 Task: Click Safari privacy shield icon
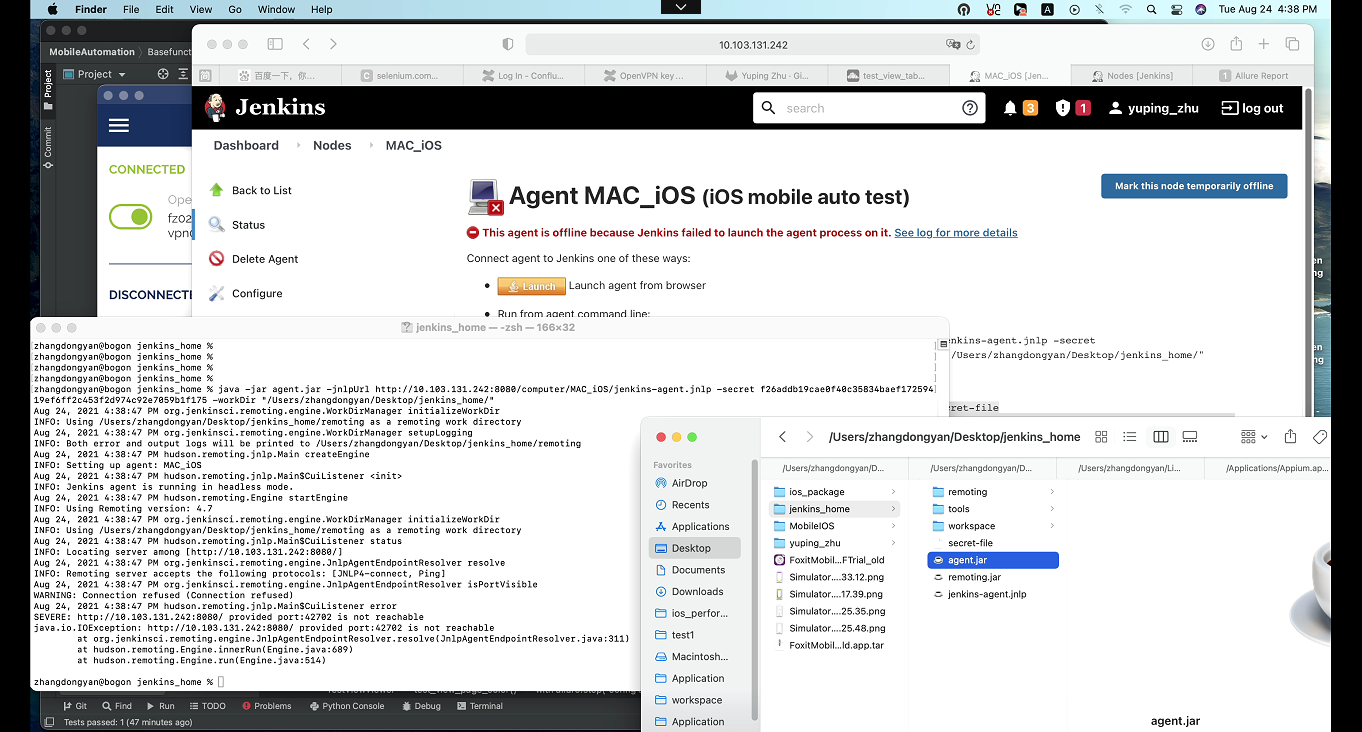[x=508, y=44]
